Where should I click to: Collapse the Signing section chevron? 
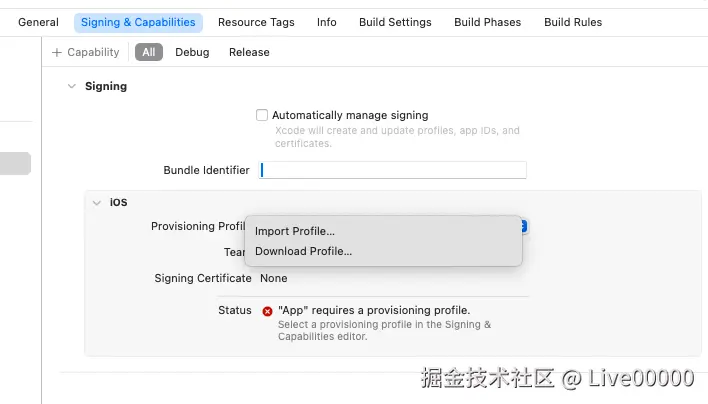[x=71, y=87]
